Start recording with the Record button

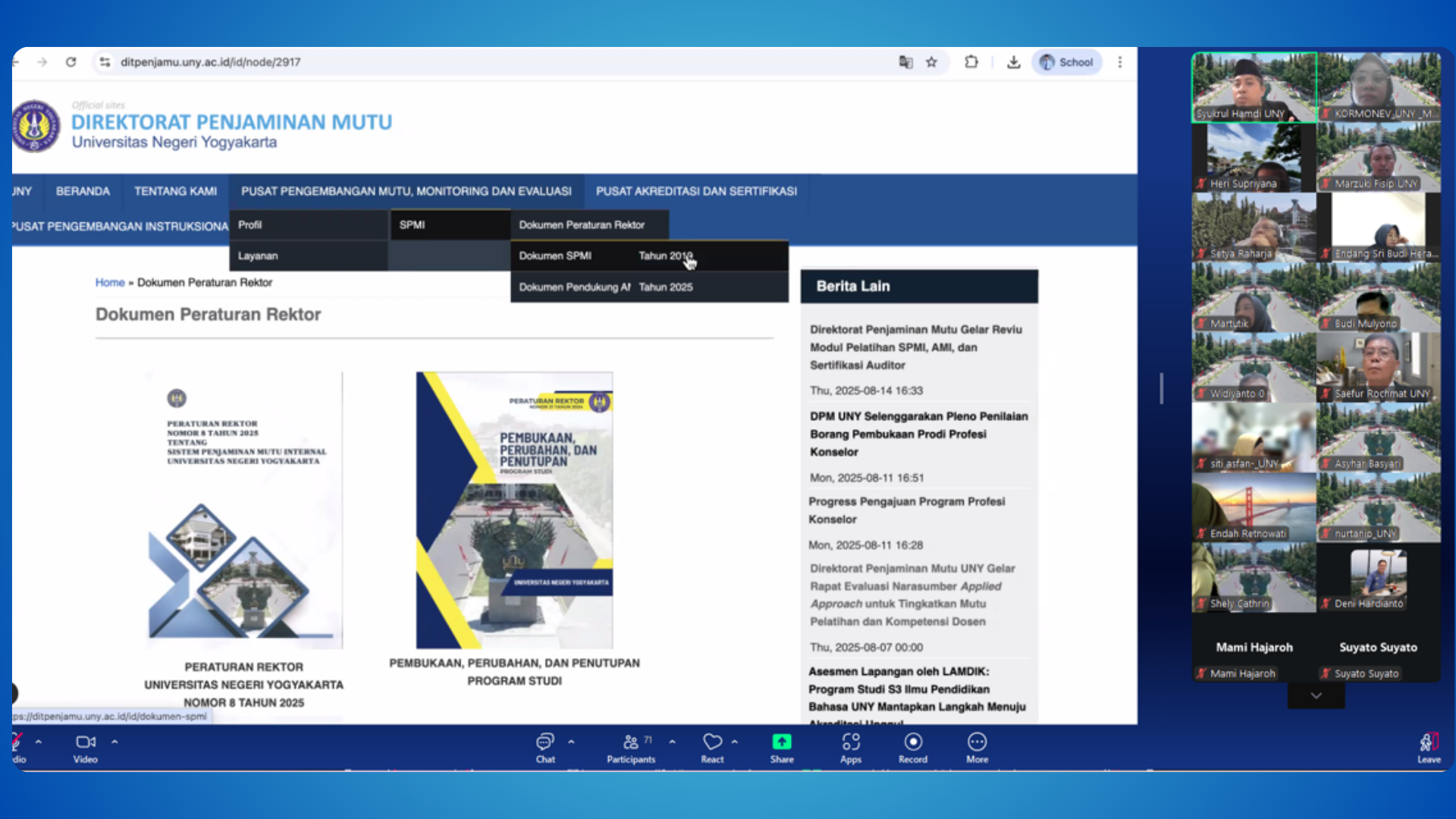(913, 747)
